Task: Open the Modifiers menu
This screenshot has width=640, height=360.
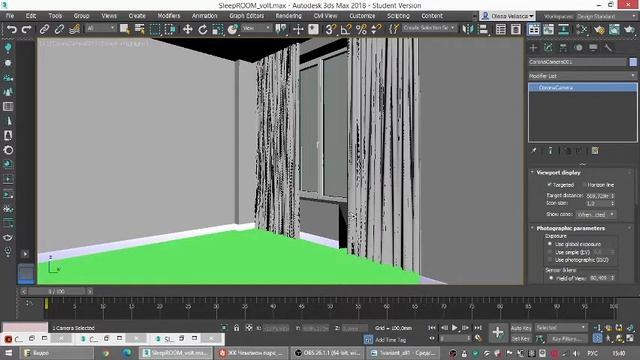Action: tap(169, 16)
